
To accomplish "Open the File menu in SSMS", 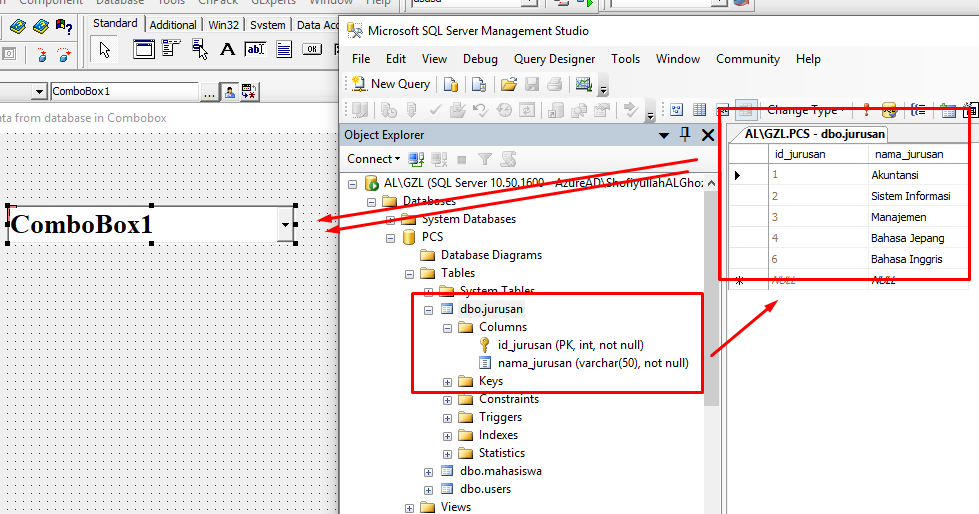I will [x=361, y=59].
